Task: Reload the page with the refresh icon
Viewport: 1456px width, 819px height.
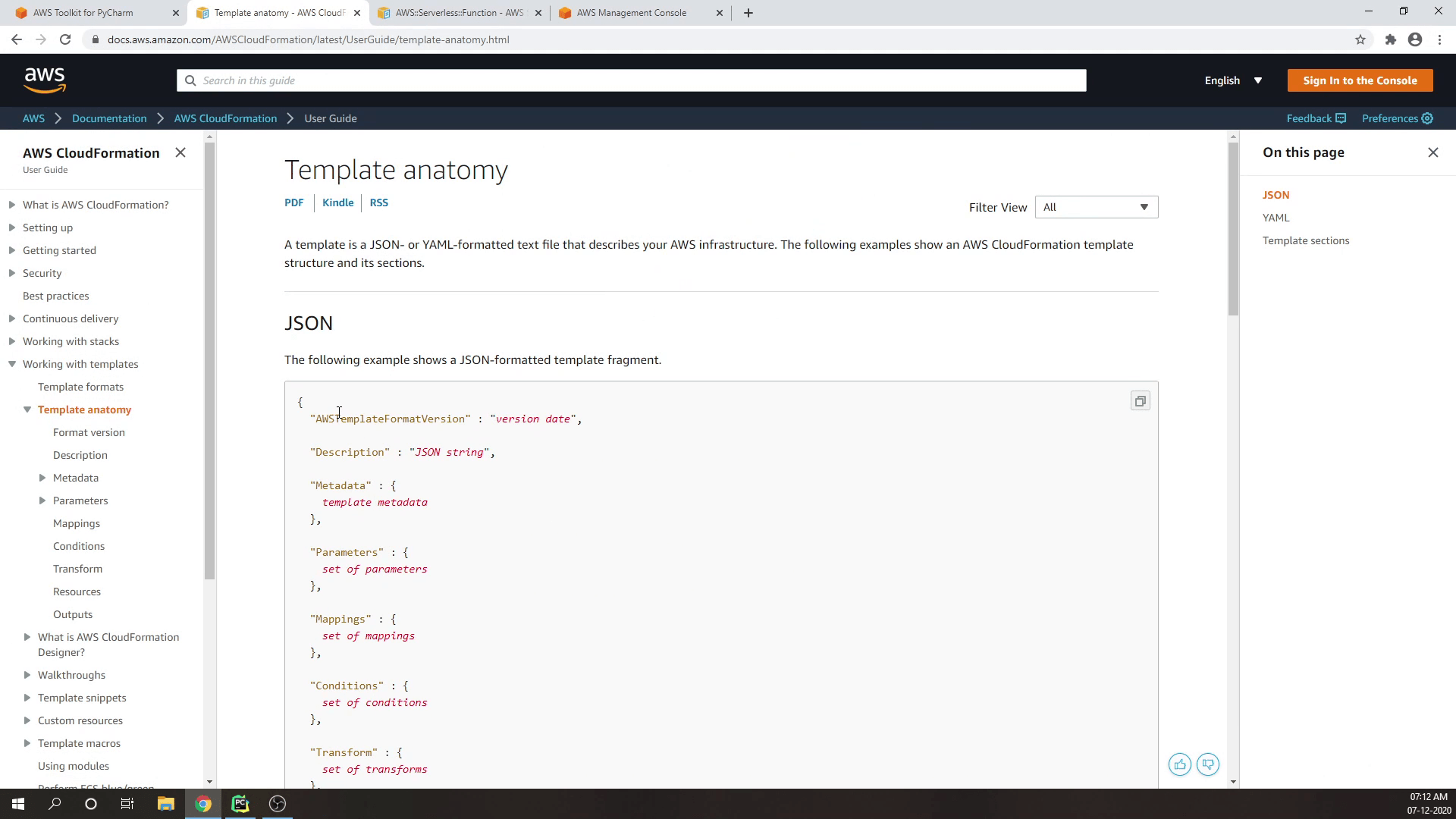Action: 65,39
